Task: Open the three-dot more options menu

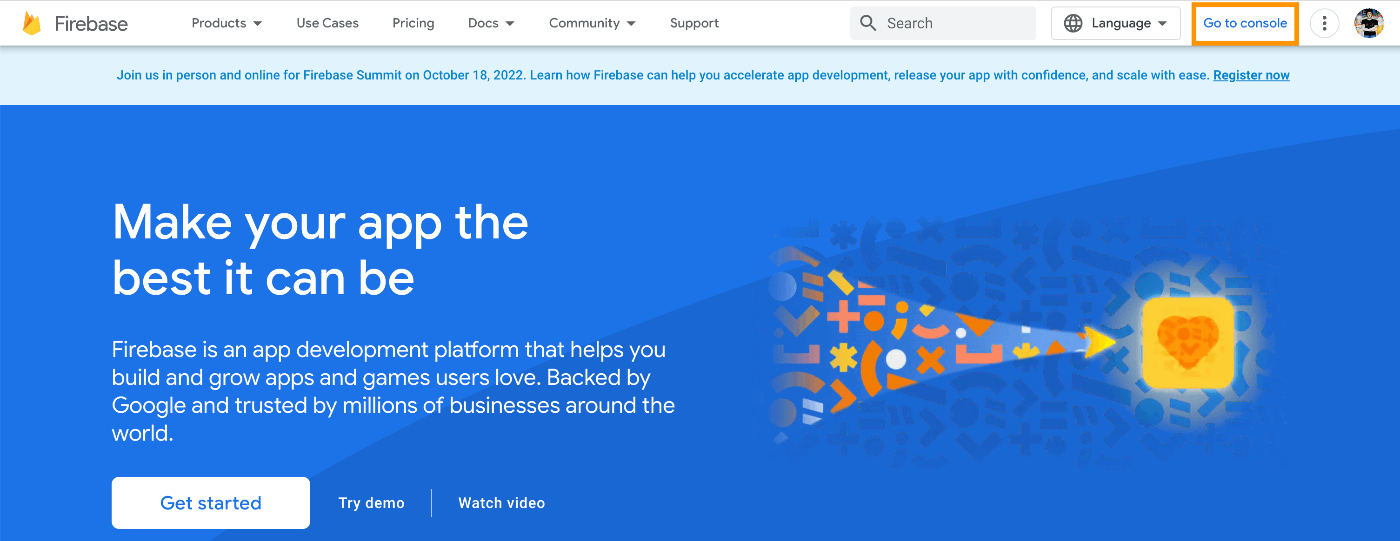Action: click(1324, 23)
